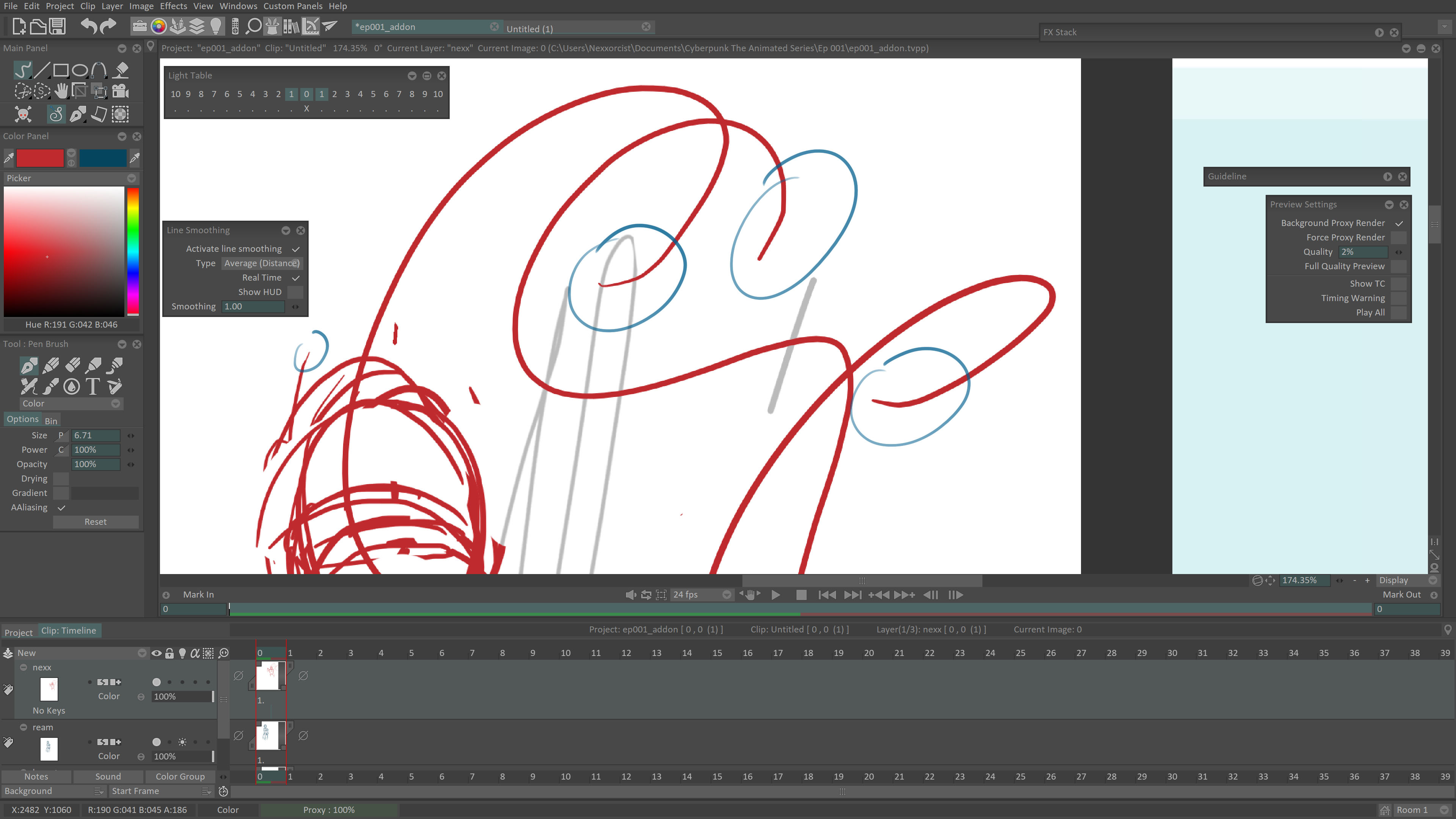Open the Custom Panels menu
Screen dimensions: 1456x819
coord(293,6)
